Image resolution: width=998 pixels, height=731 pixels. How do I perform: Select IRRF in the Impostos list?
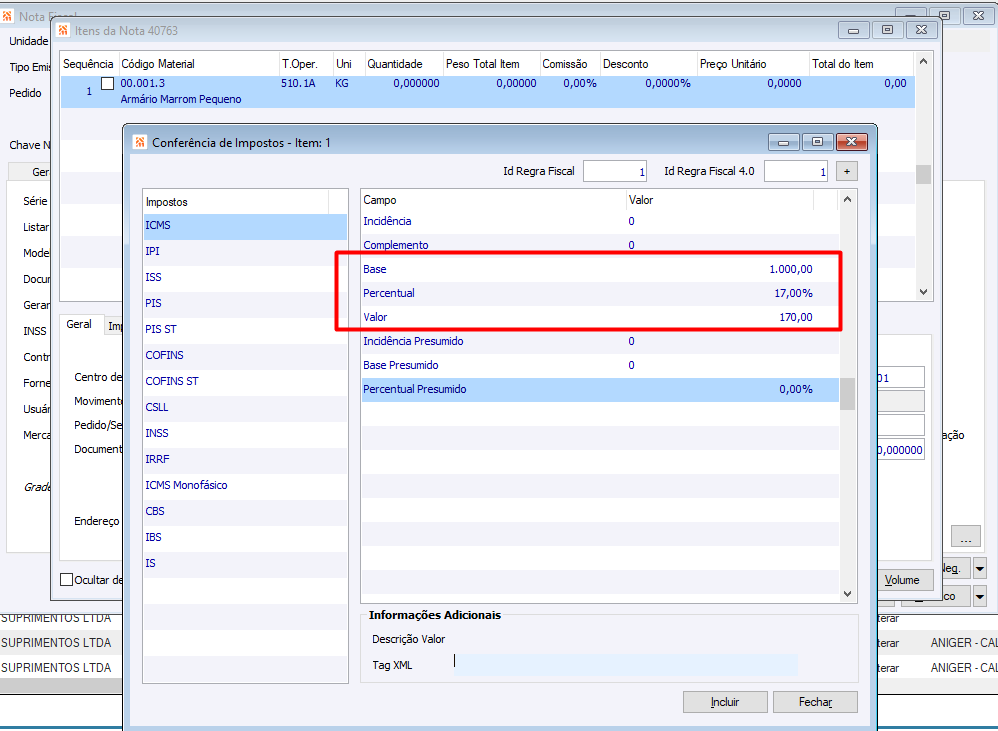(245, 459)
